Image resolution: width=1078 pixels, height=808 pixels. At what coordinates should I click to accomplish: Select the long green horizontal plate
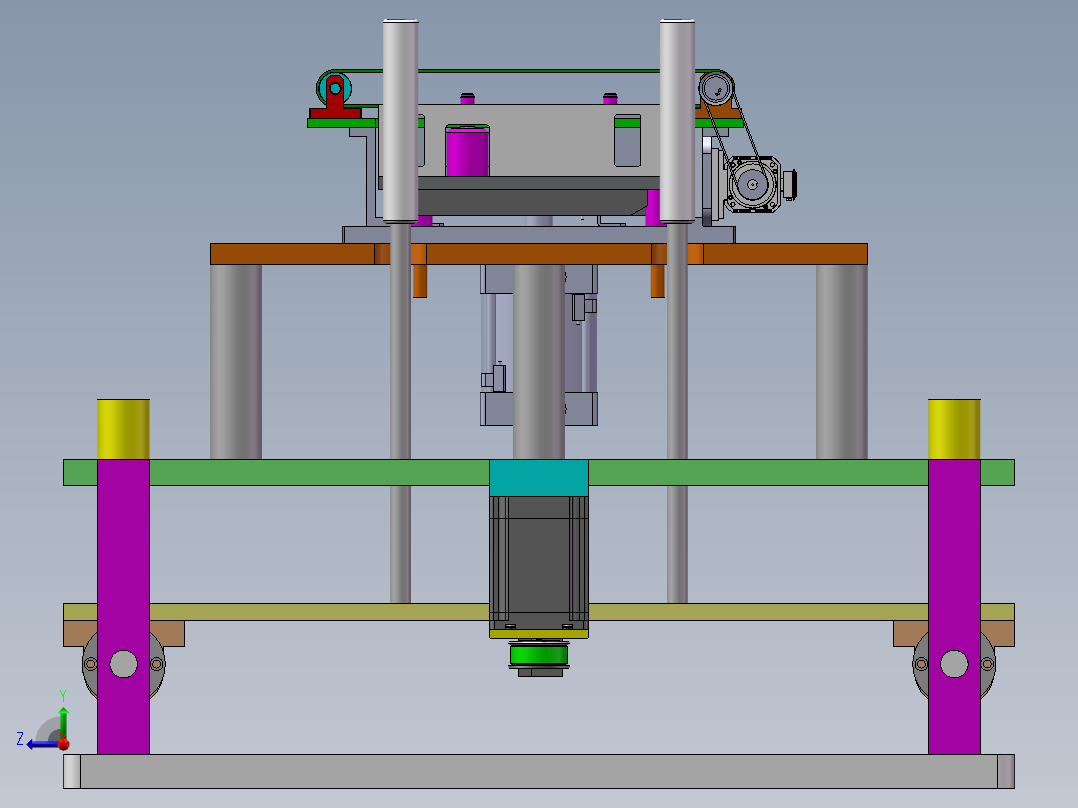coord(539,472)
